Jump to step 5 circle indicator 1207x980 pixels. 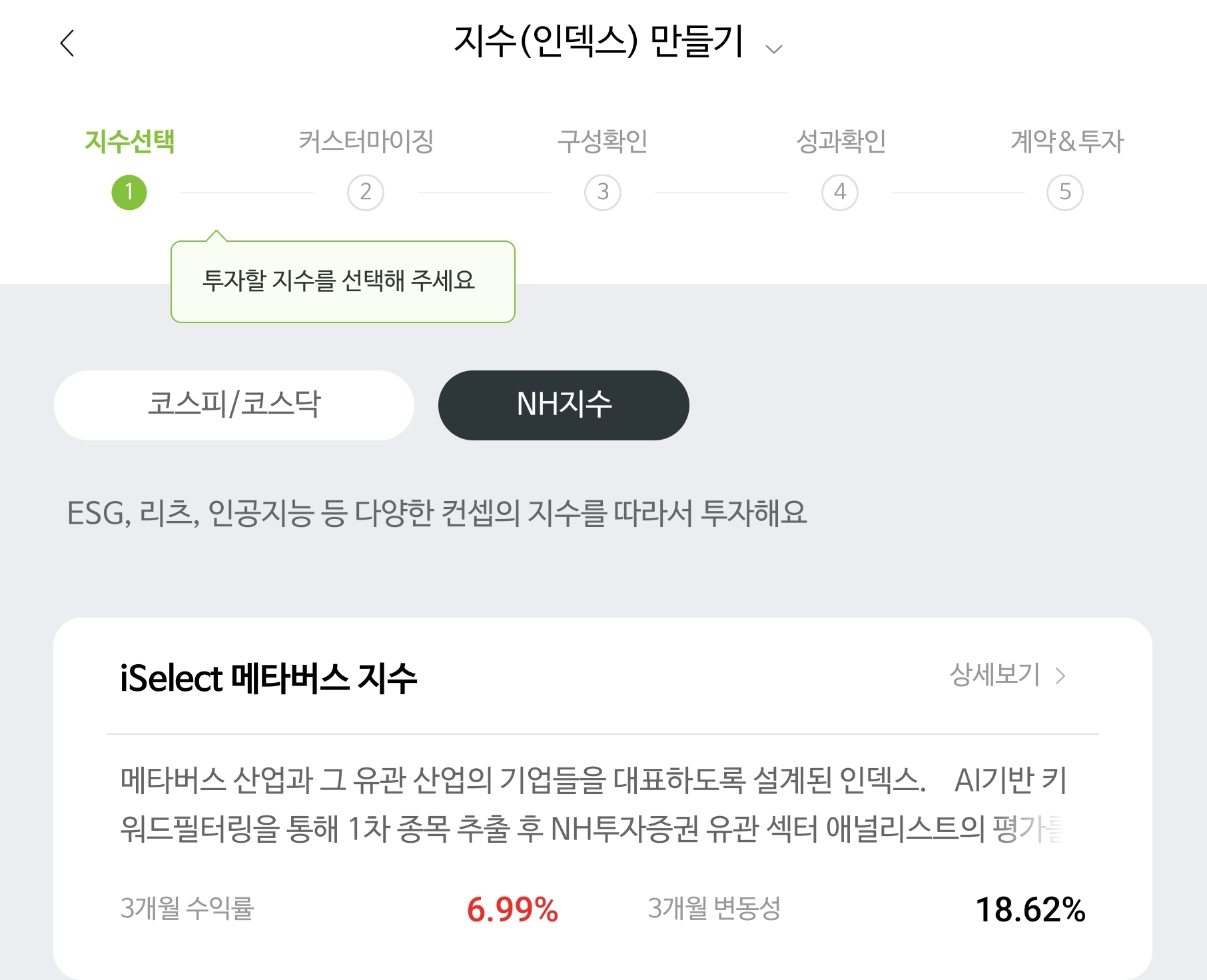point(1065,193)
